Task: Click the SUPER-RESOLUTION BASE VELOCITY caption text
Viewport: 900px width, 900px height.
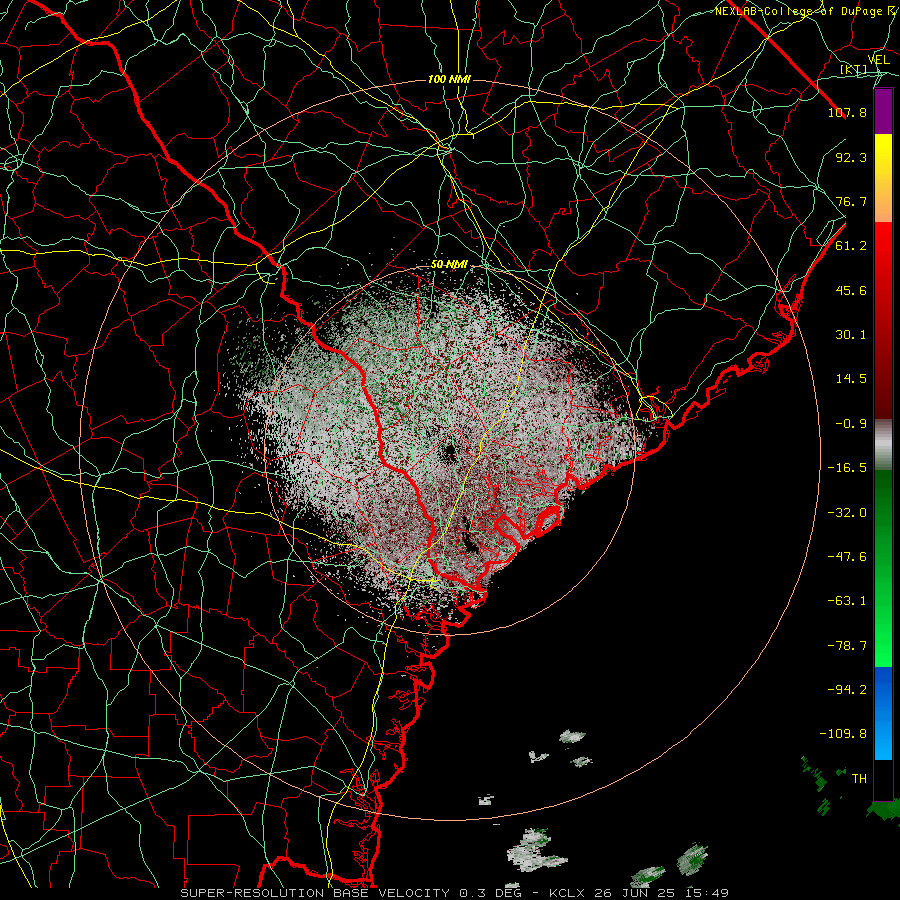Action: coord(315,893)
